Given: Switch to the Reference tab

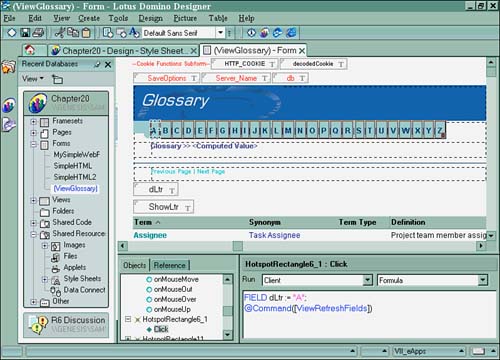Looking at the screenshot, I should click(169, 265).
